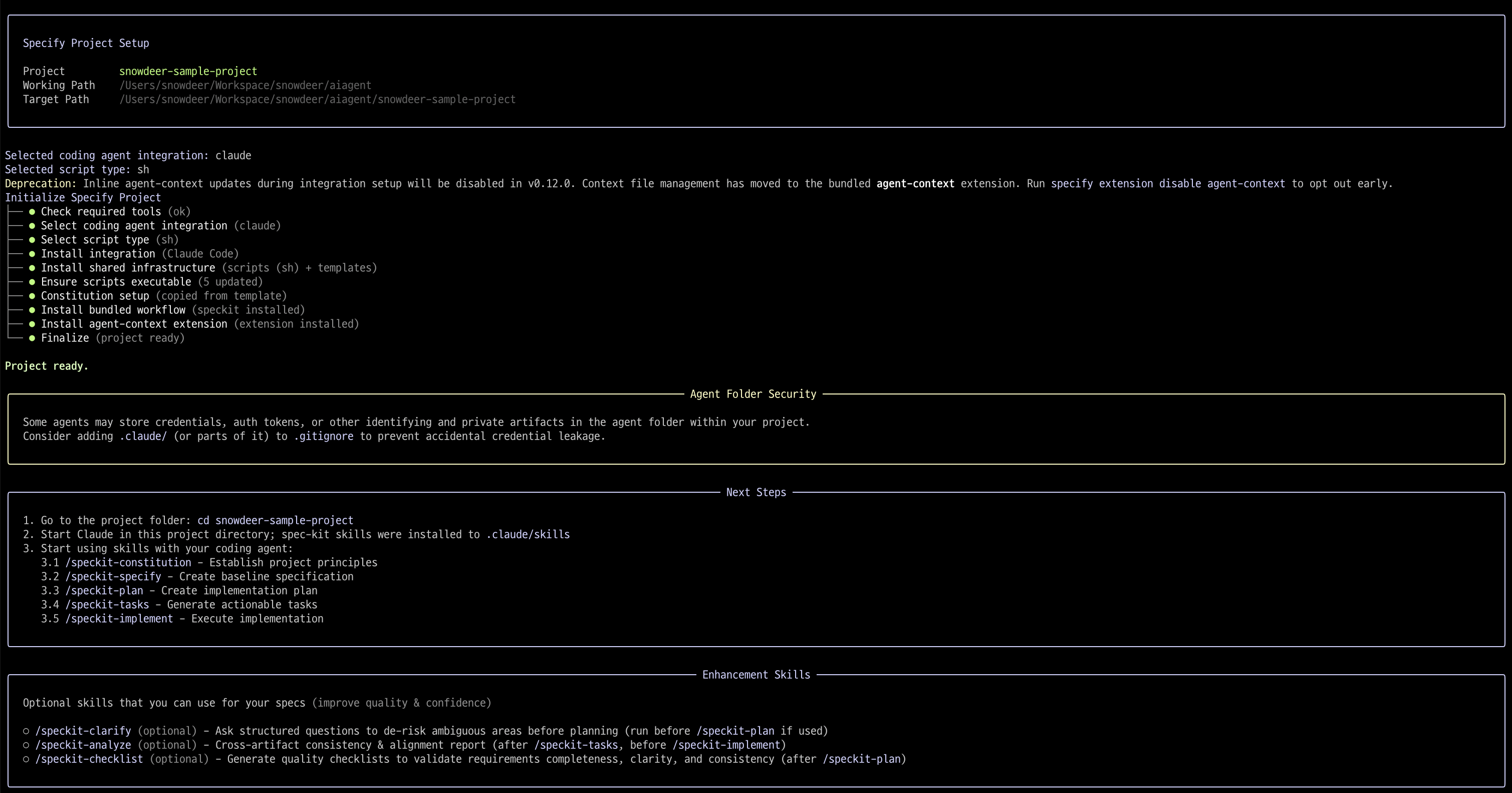Click hollow bullet before '/speckit-checklist'
The width and height of the screenshot is (1512, 793).
click(x=26, y=760)
